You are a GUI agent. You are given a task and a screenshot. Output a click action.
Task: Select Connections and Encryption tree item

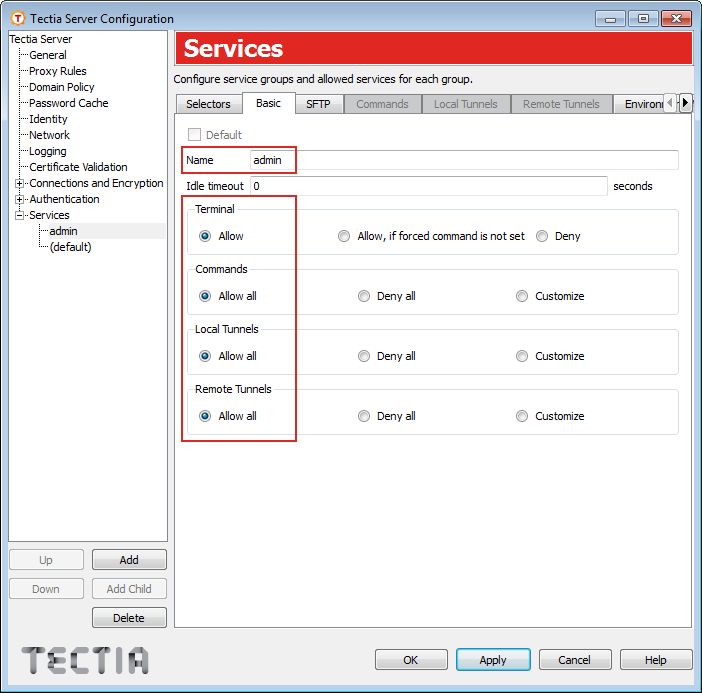pyautogui.click(x=96, y=183)
